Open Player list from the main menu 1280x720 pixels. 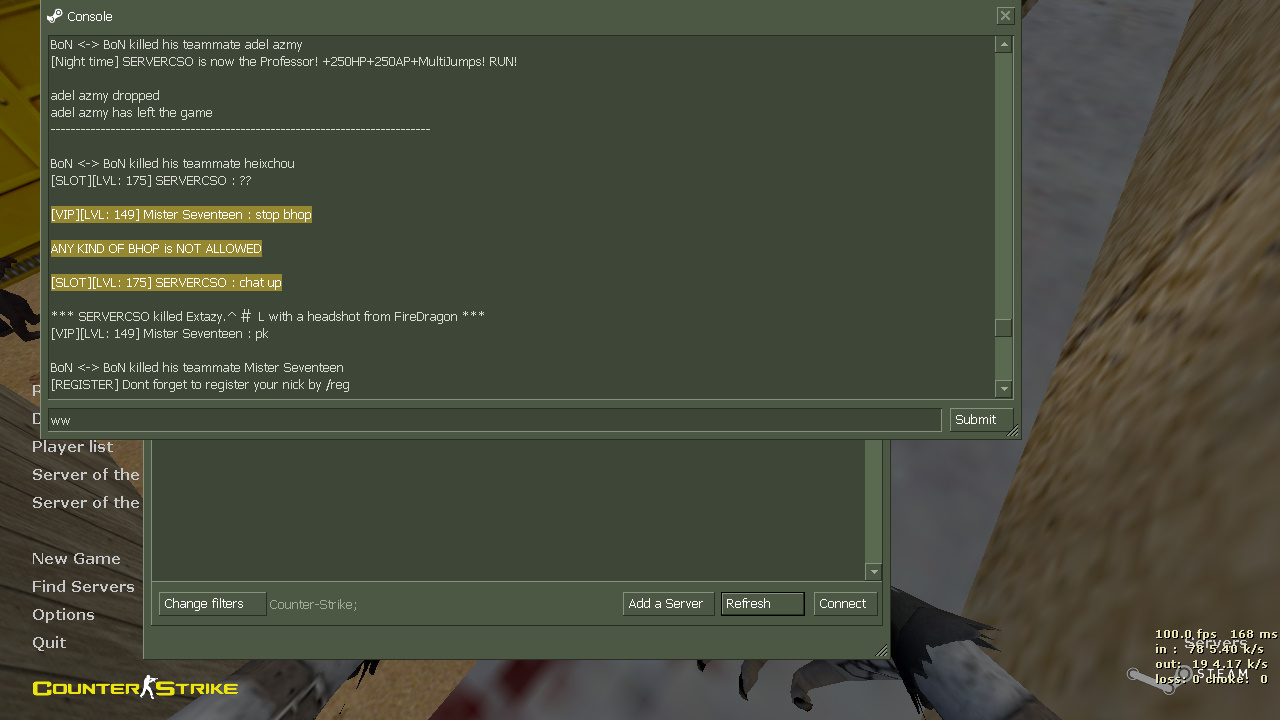click(72, 447)
